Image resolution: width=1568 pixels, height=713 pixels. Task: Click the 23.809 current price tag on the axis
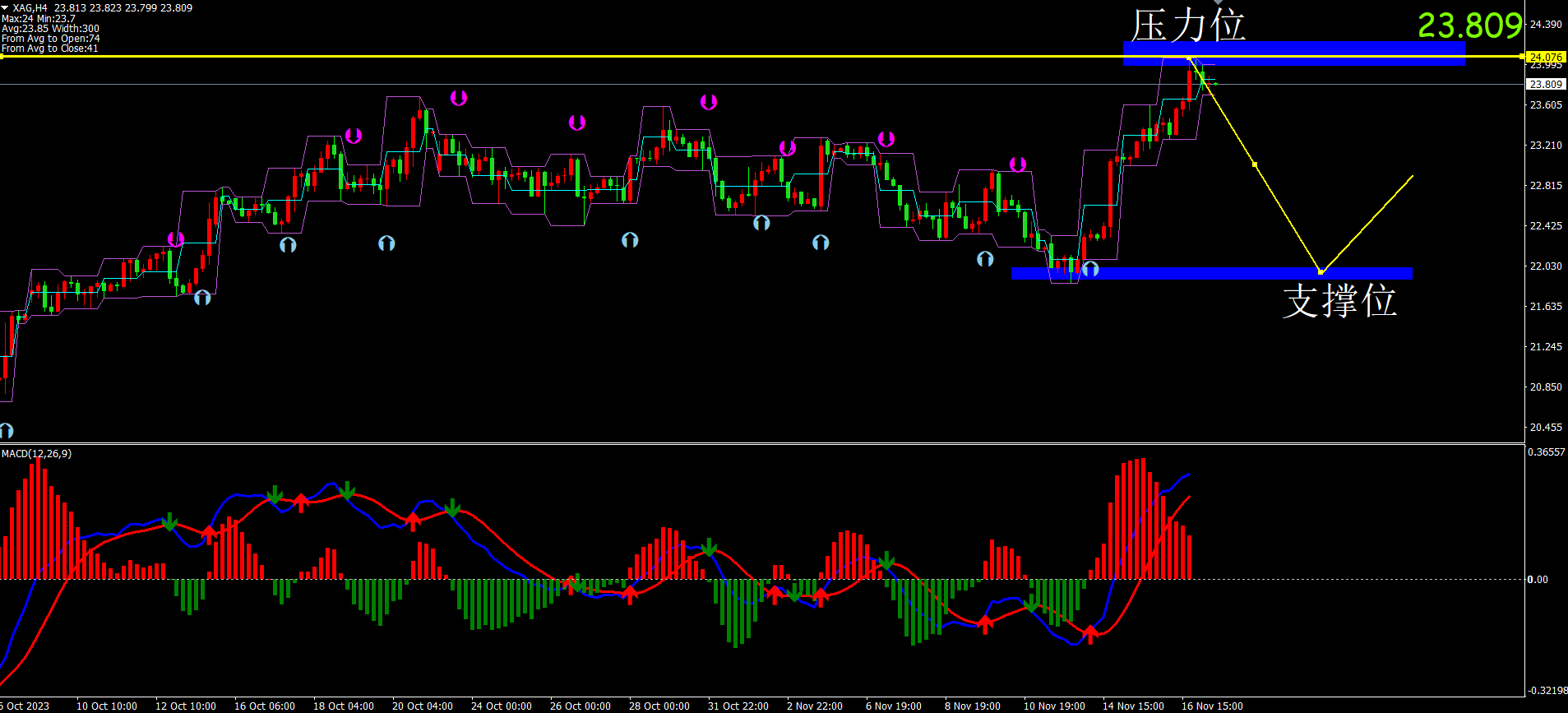coord(1545,84)
